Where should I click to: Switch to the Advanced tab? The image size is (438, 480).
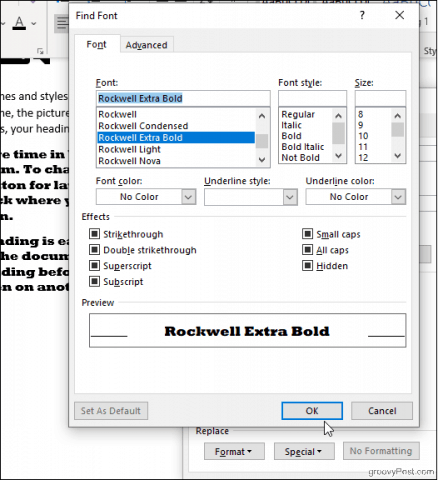(x=146, y=45)
